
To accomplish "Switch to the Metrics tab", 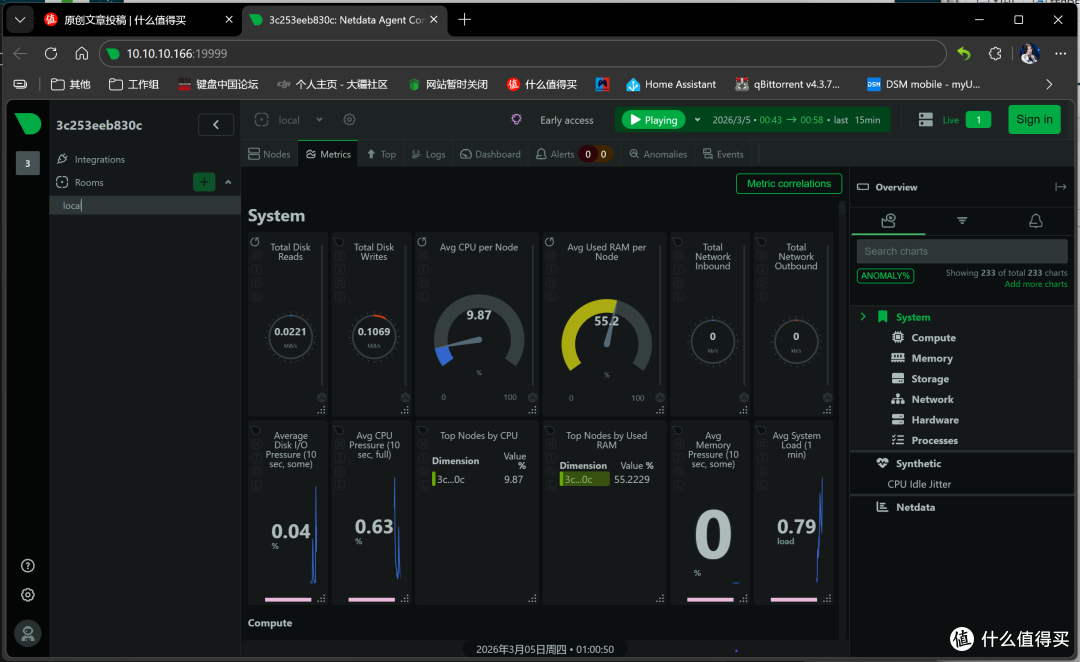I will [328, 154].
